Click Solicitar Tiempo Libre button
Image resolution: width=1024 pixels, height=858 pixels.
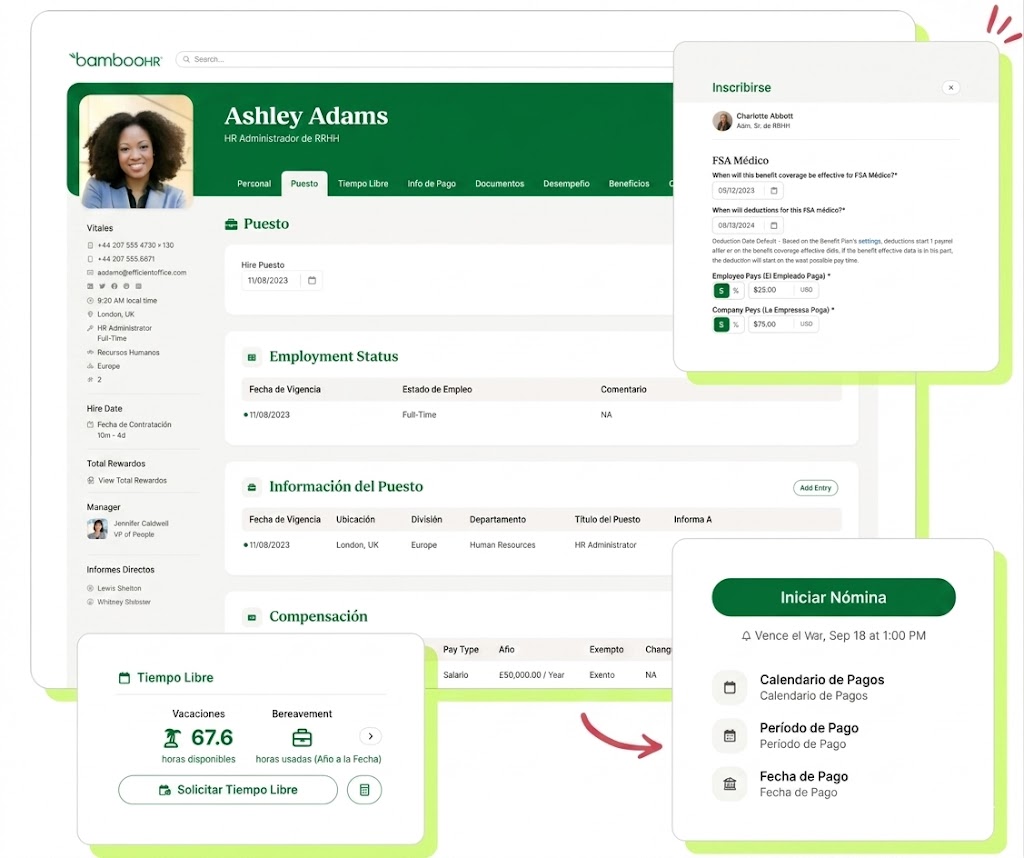coord(228,789)
